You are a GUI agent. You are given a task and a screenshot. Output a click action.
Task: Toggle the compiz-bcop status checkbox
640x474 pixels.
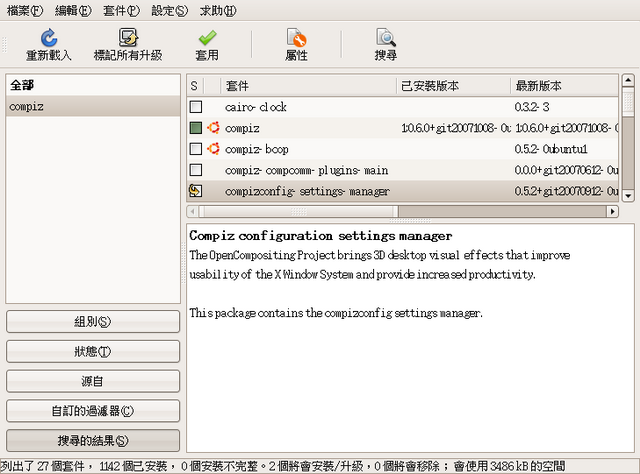pyautogui.click(x=196, y=149)
